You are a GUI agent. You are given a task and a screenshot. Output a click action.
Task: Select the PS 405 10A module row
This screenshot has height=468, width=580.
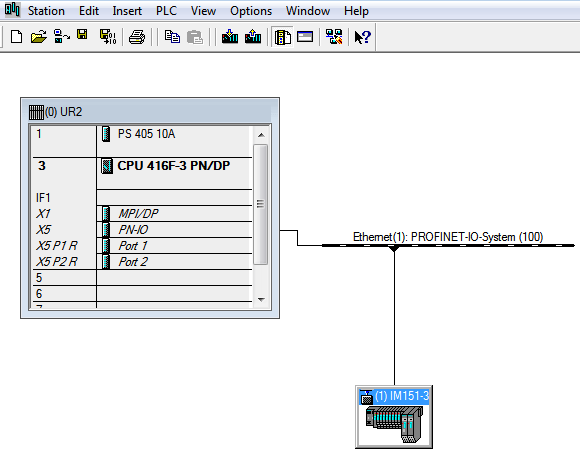coord(142,142)
